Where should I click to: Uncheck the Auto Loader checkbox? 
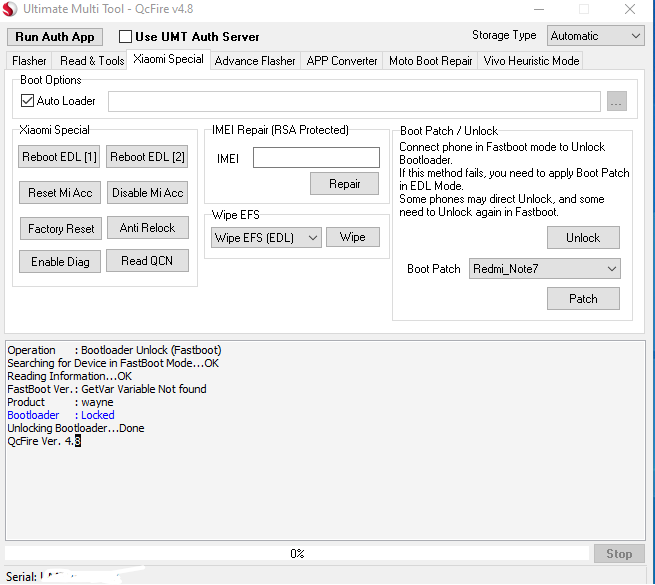[28, 101]
